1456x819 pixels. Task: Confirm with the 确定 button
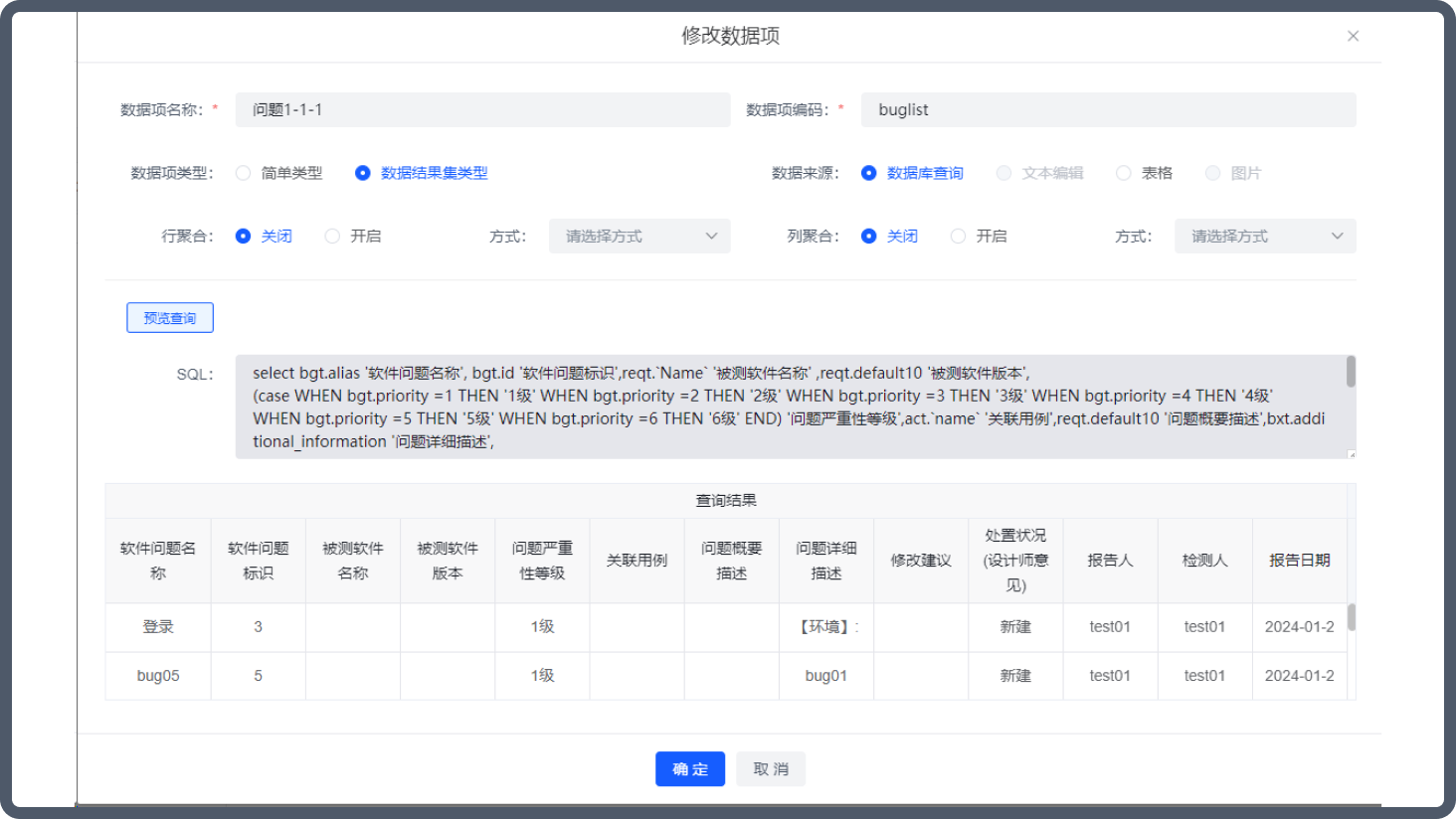point(690,769)
